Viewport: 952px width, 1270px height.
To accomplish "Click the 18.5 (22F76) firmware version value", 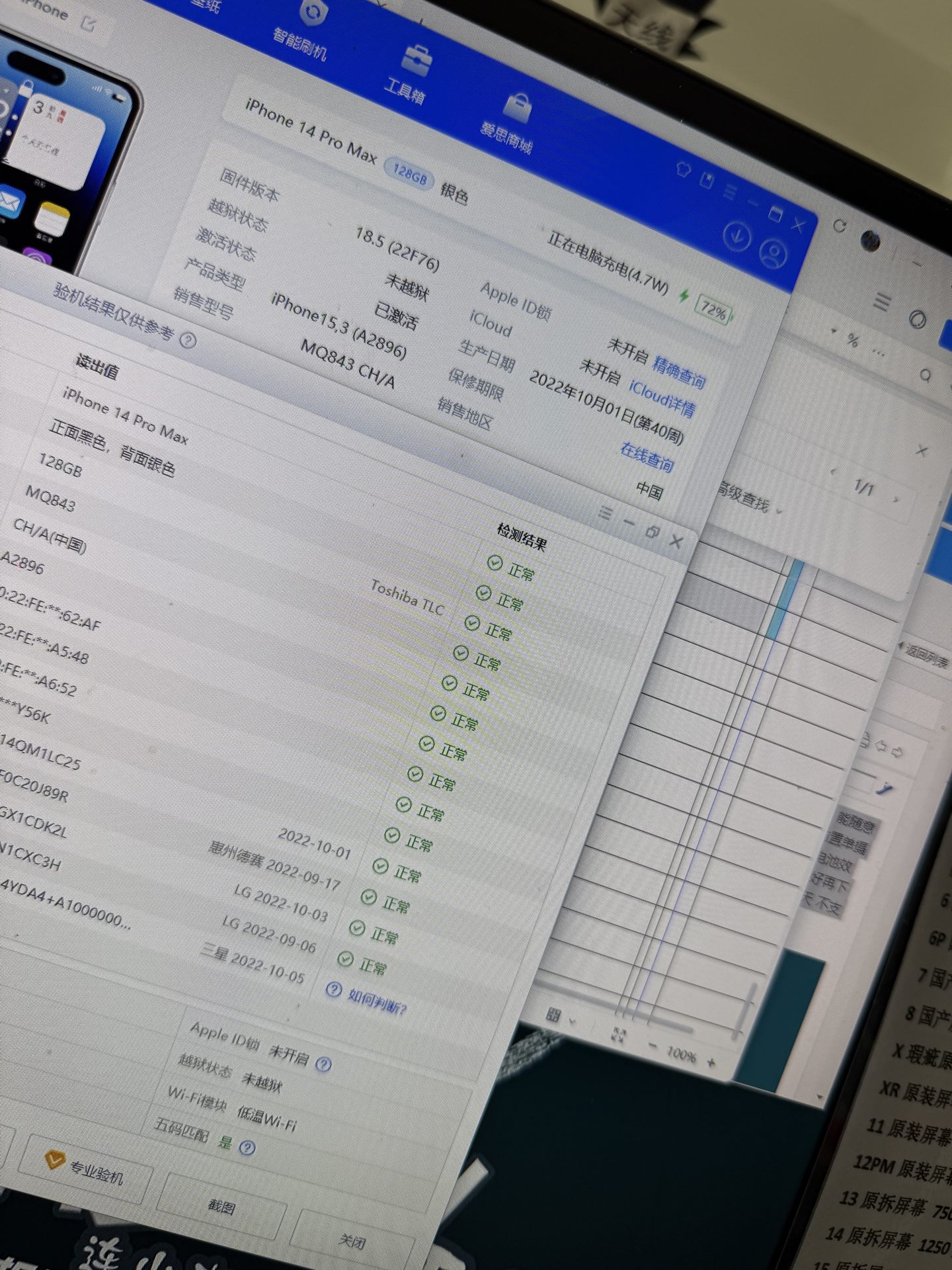I will coord(397,249).
